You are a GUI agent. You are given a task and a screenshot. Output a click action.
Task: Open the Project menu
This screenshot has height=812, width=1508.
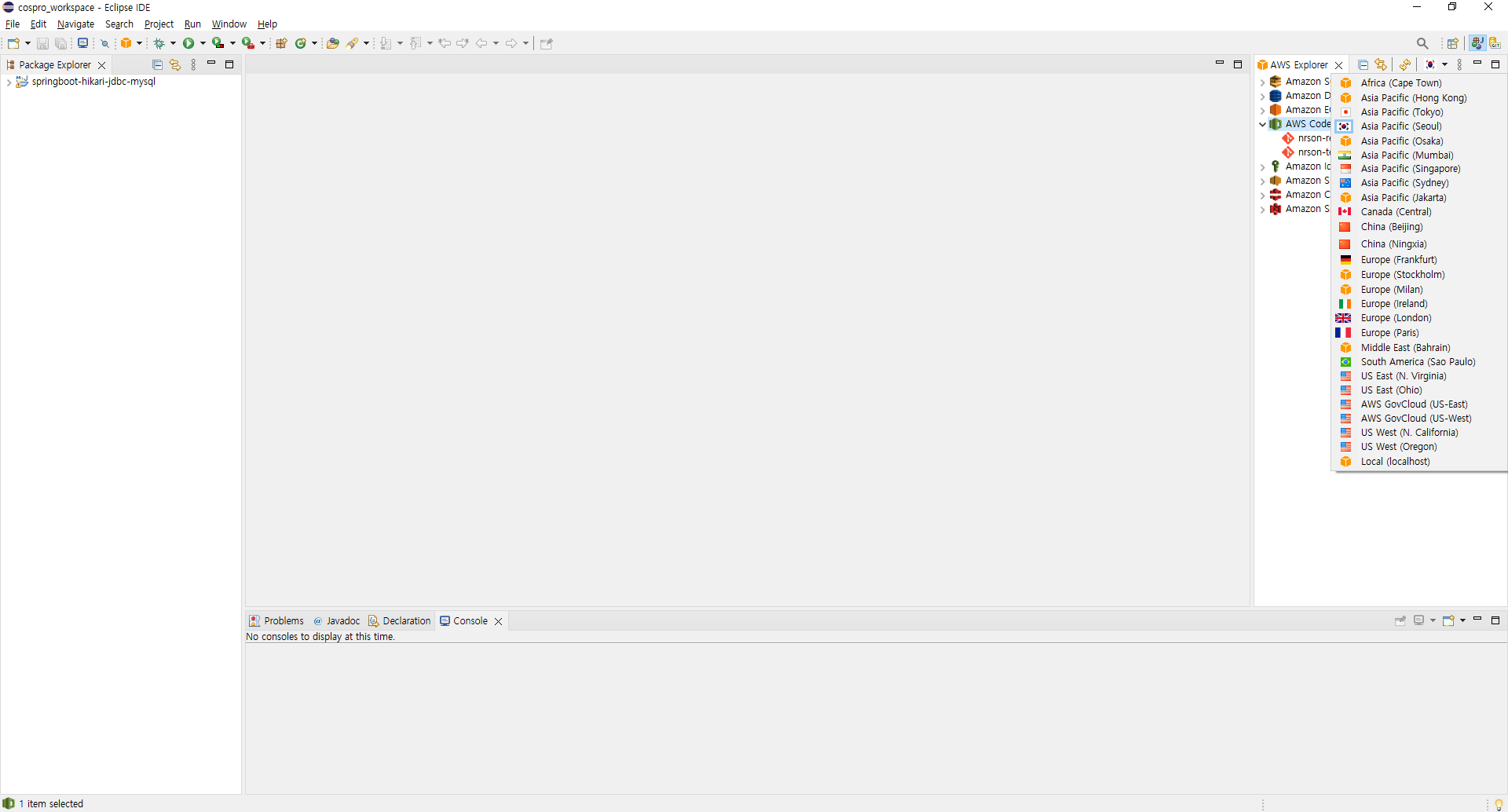click(159, 24)
